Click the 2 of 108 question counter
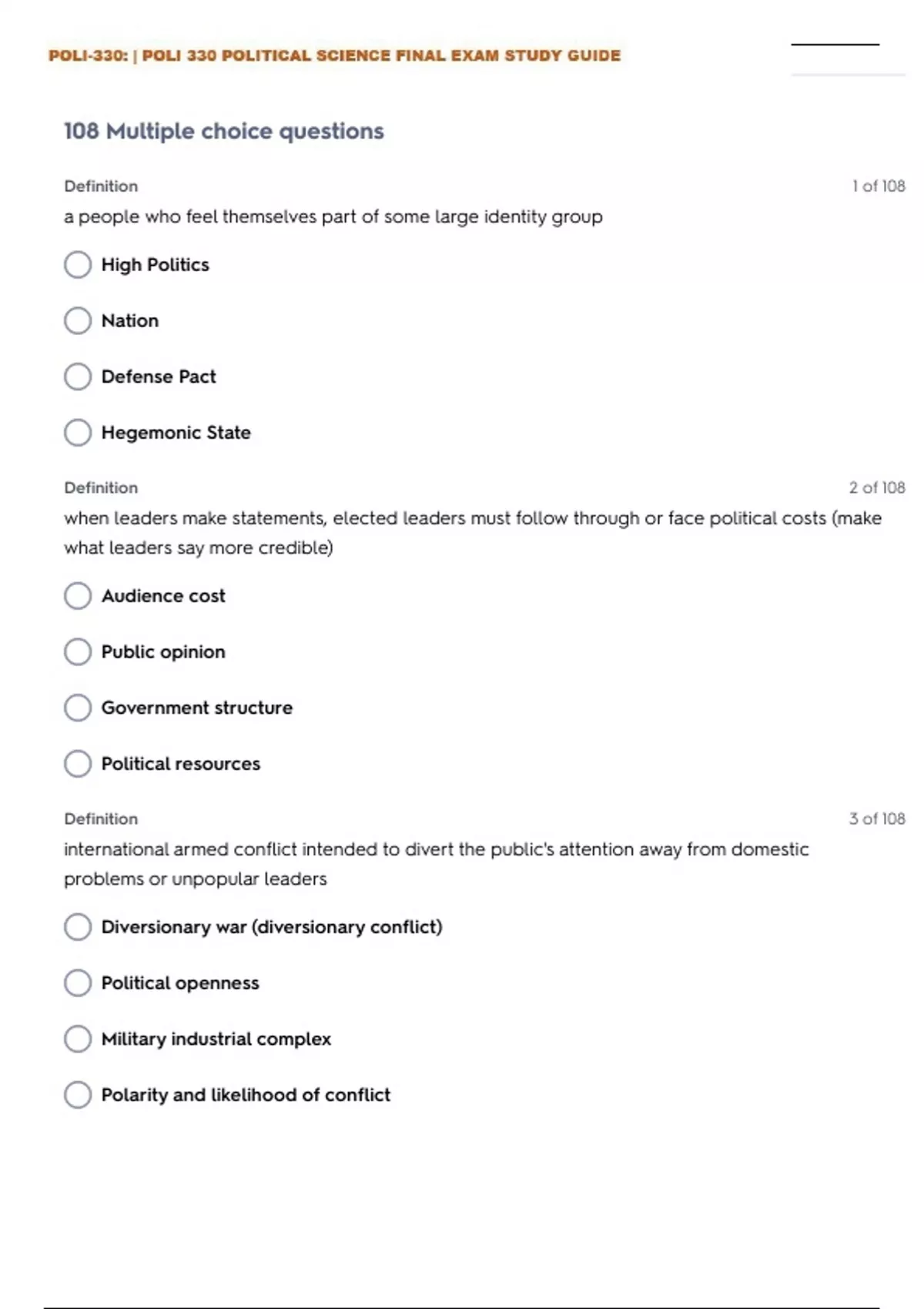Viewport: 924px width, 1309px height. pos(876,488)
